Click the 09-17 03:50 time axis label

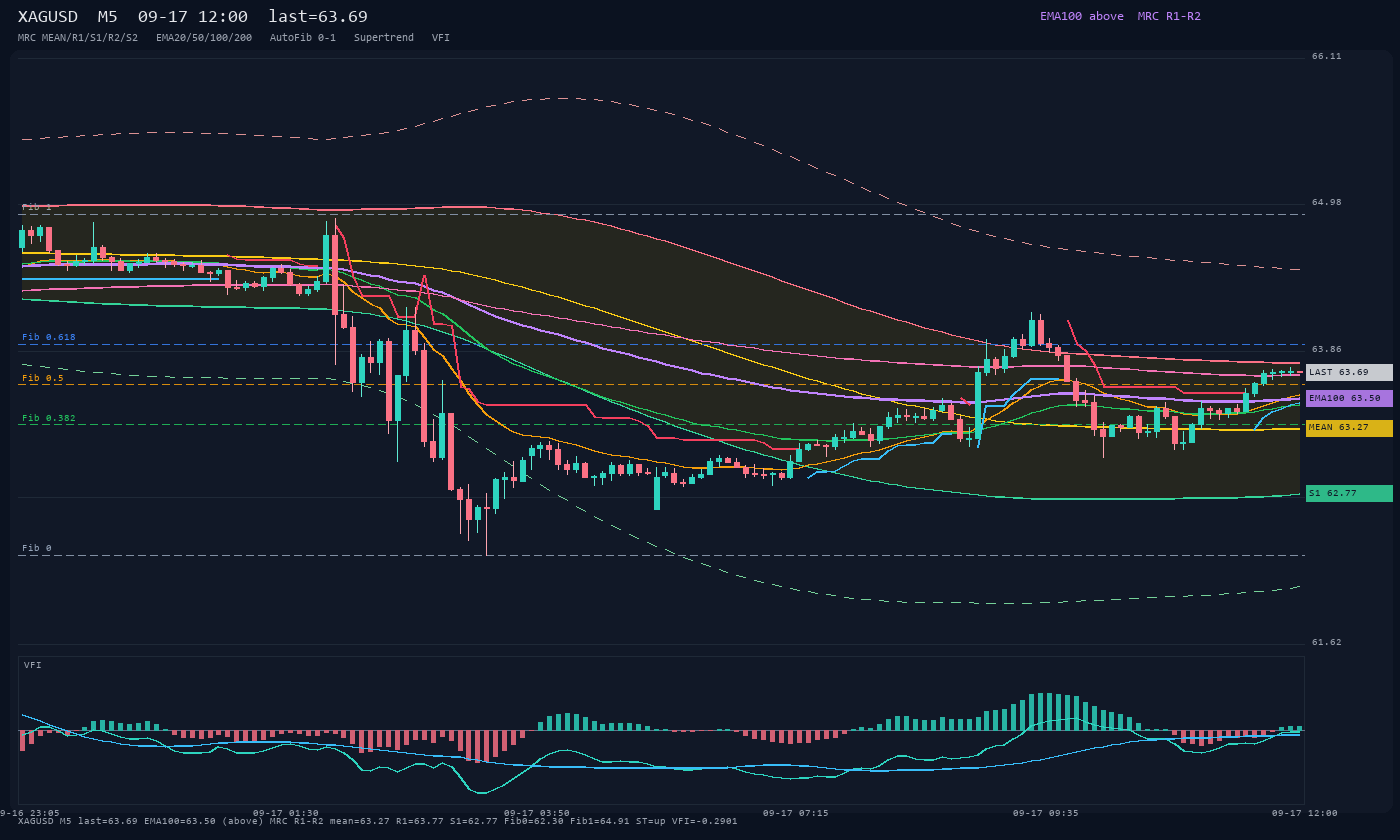click(537, 813)
